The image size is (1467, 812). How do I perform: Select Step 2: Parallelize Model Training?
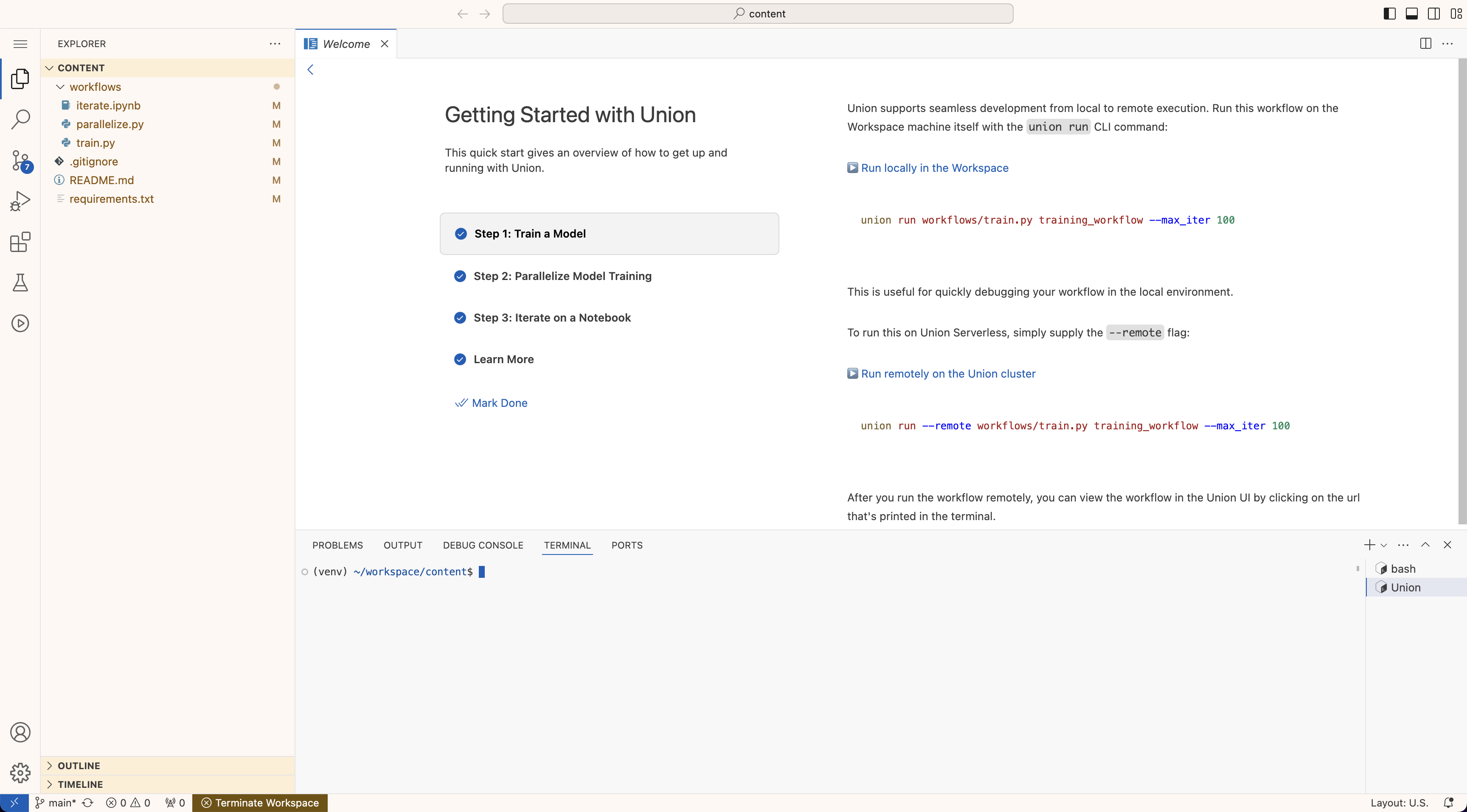(x=563, y=275)
